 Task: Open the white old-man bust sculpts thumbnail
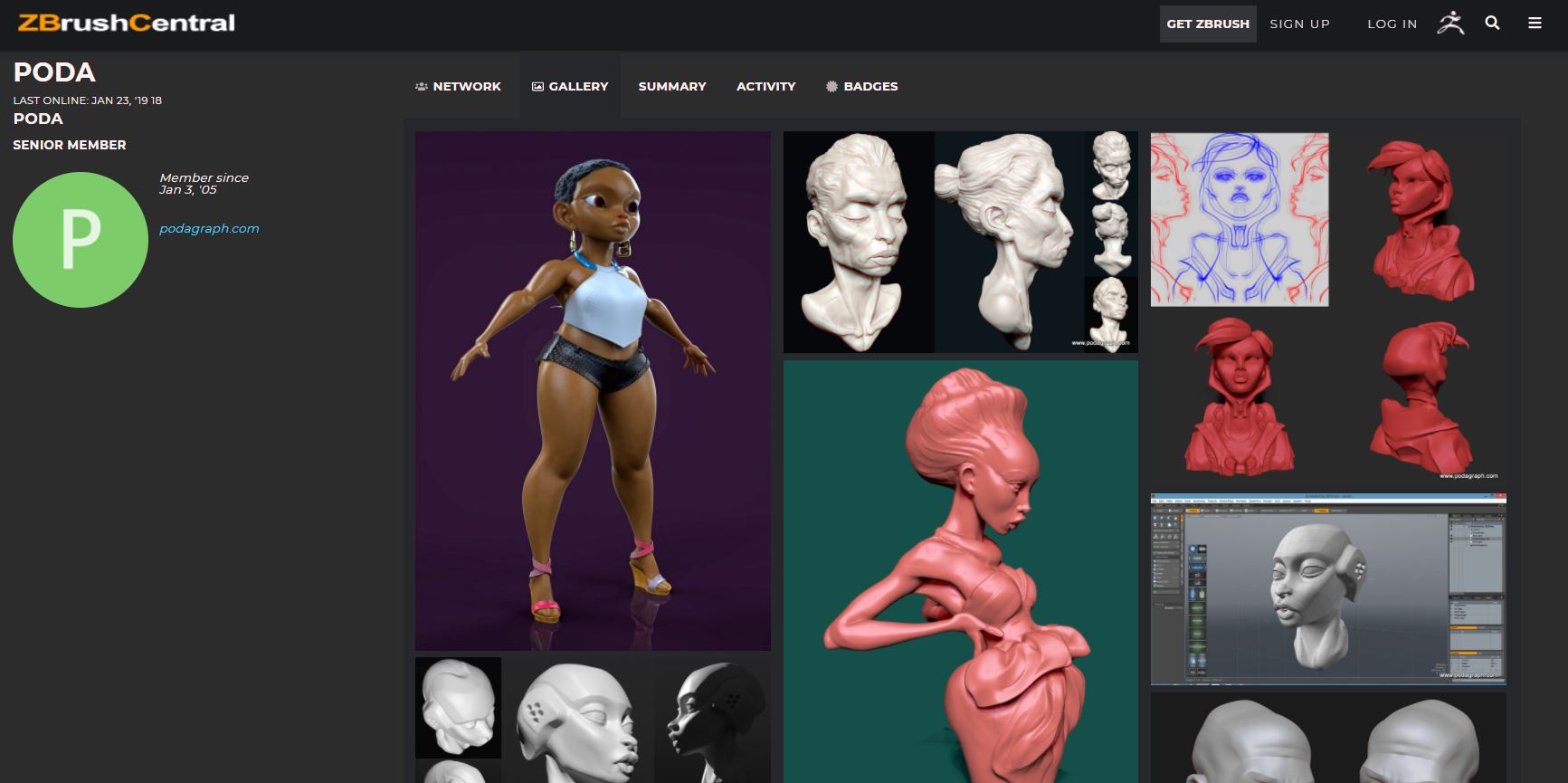pyautogui.click(x=960, y=242)
